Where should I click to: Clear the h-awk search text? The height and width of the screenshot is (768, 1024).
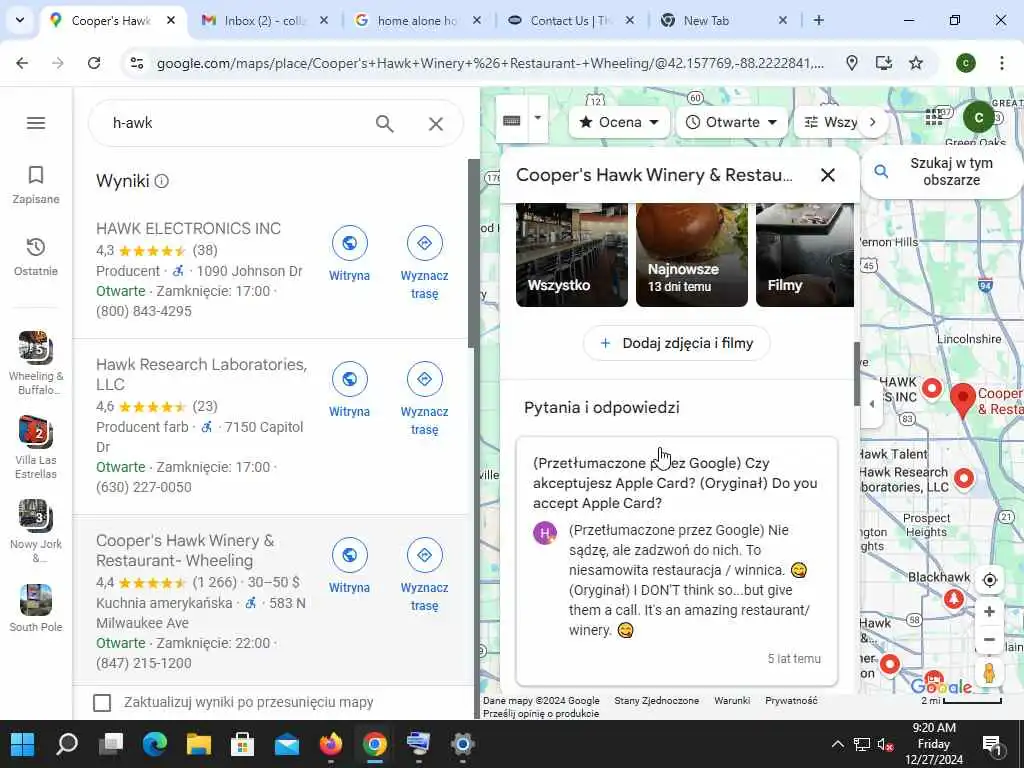[x=436, y=123]
